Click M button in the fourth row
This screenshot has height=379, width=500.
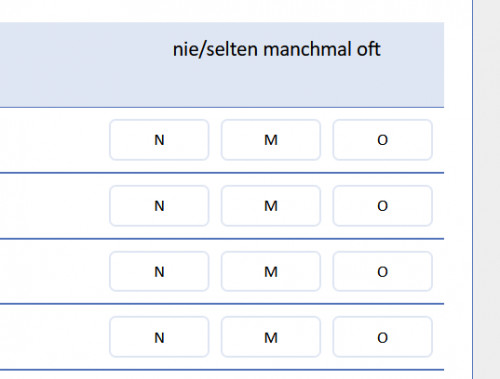tap(271, 337)
